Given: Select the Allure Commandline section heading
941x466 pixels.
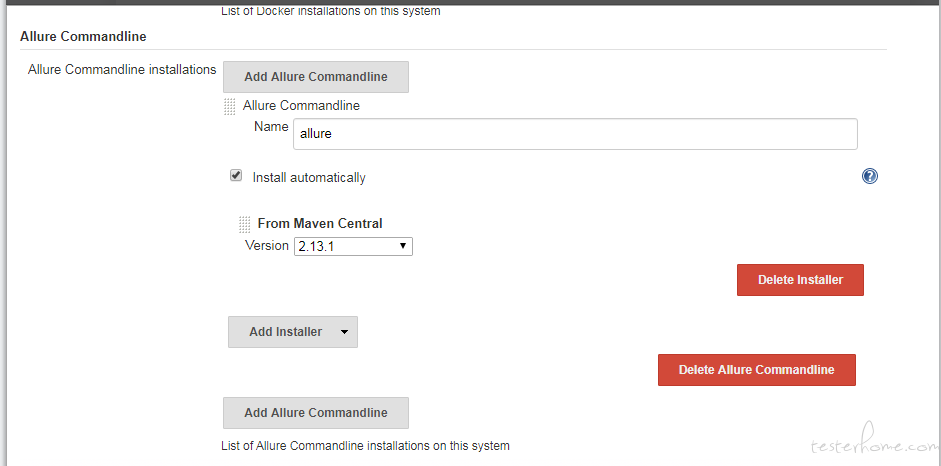Looking at the screenshot, I should pos(83,37).
